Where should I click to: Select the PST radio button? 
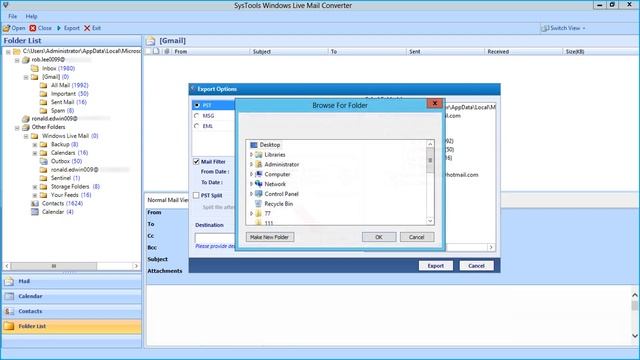(x=197, y=105)
